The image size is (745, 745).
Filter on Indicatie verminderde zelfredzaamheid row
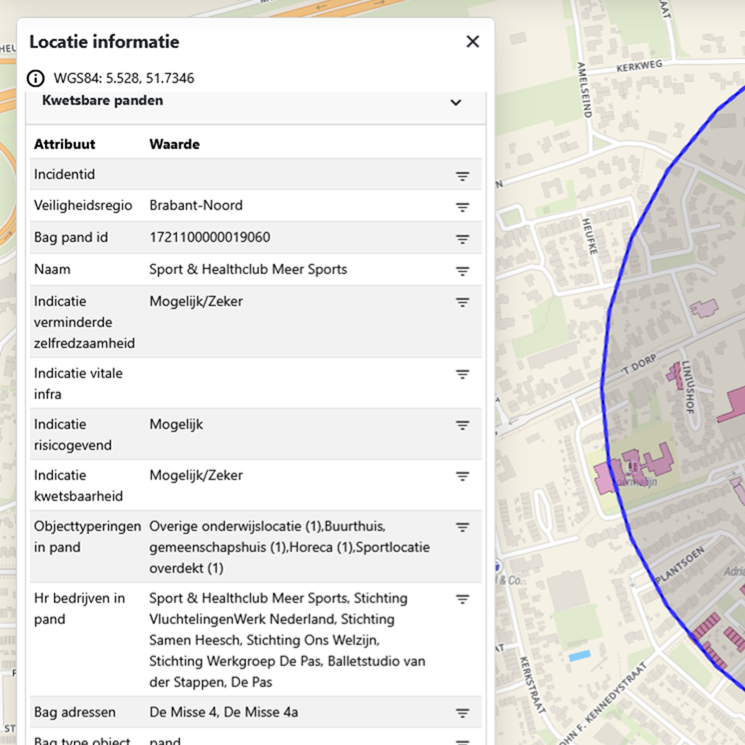[462, 302]
